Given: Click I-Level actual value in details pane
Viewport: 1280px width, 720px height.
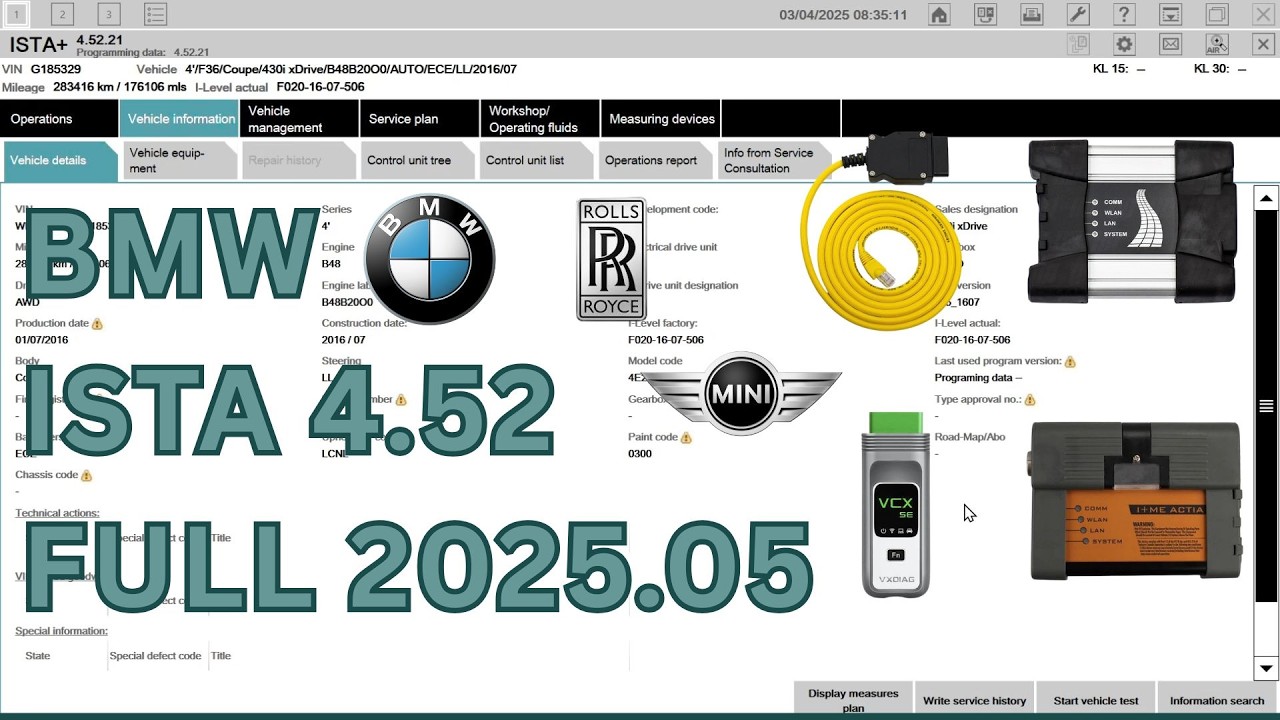Looking at the screenshot, I should pyautogui.click(x=972, y=340).
